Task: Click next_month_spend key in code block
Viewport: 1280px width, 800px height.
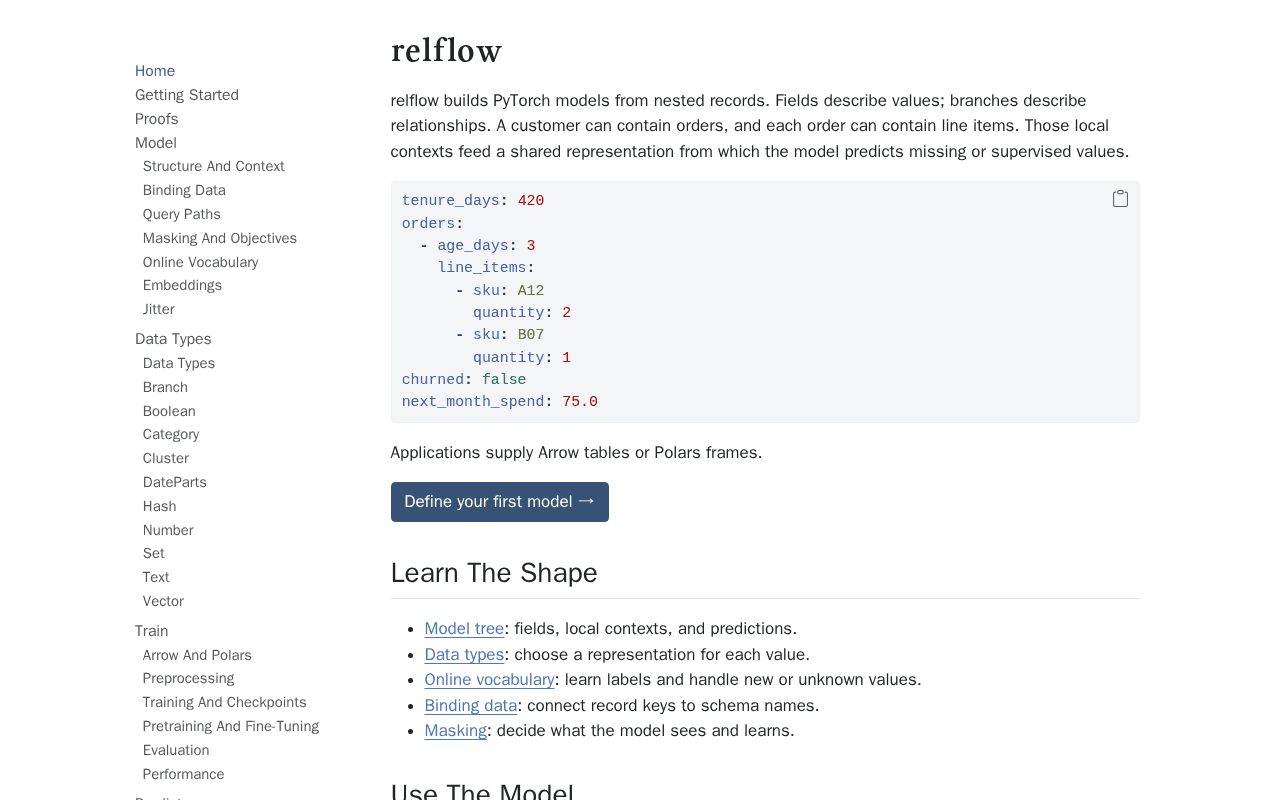Action: [473, 402]
